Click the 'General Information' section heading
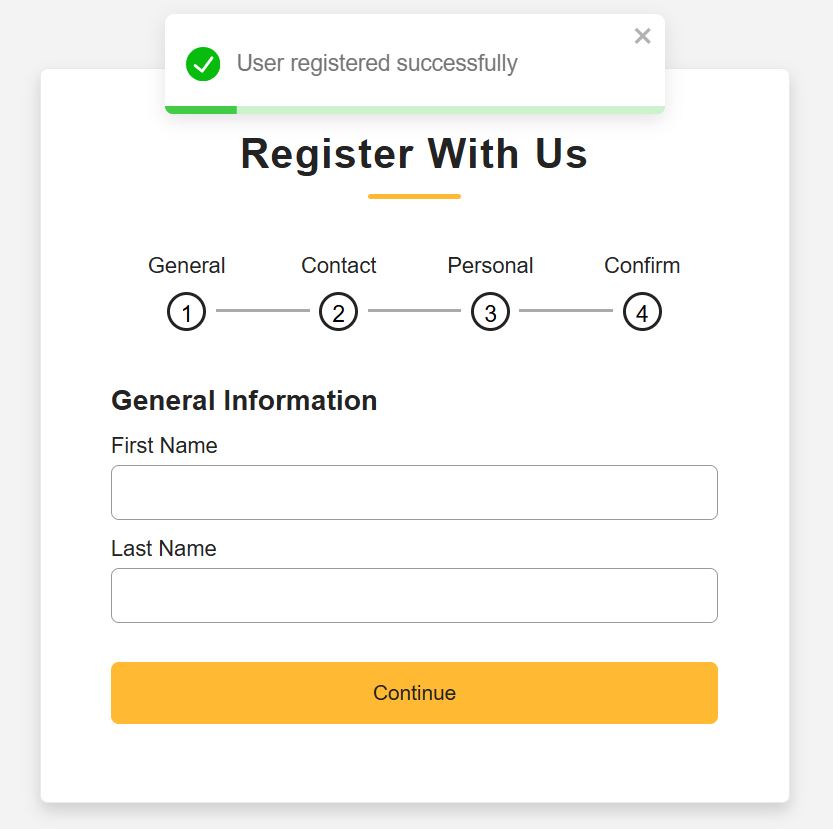The height and width of the screenshot is (829, 833). pos(244,401)
